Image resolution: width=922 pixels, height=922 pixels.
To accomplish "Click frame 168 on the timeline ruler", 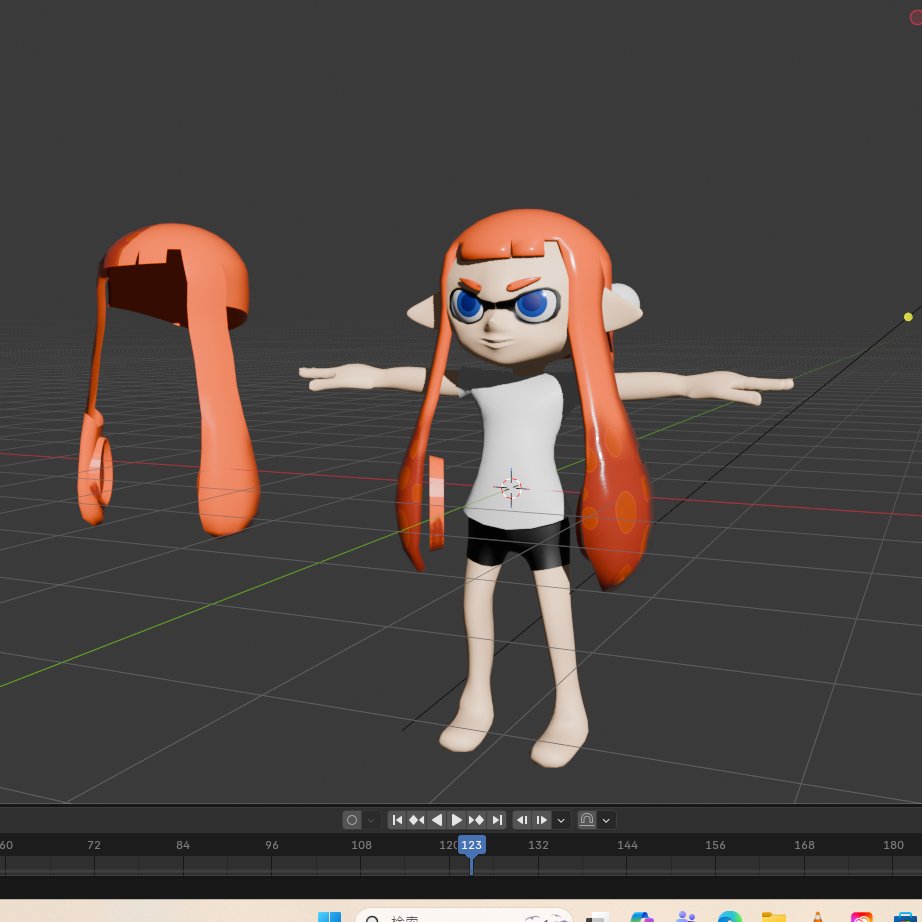I will [x=804, y=845].
